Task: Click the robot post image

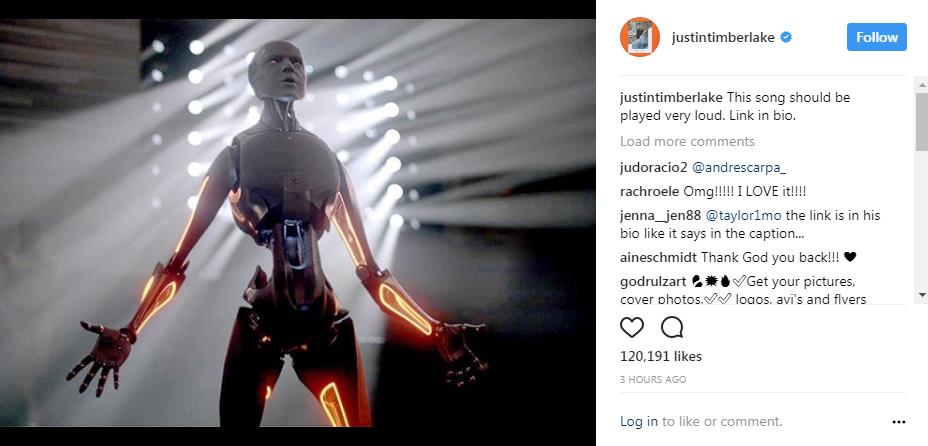Action: click(x=298, y=223)
